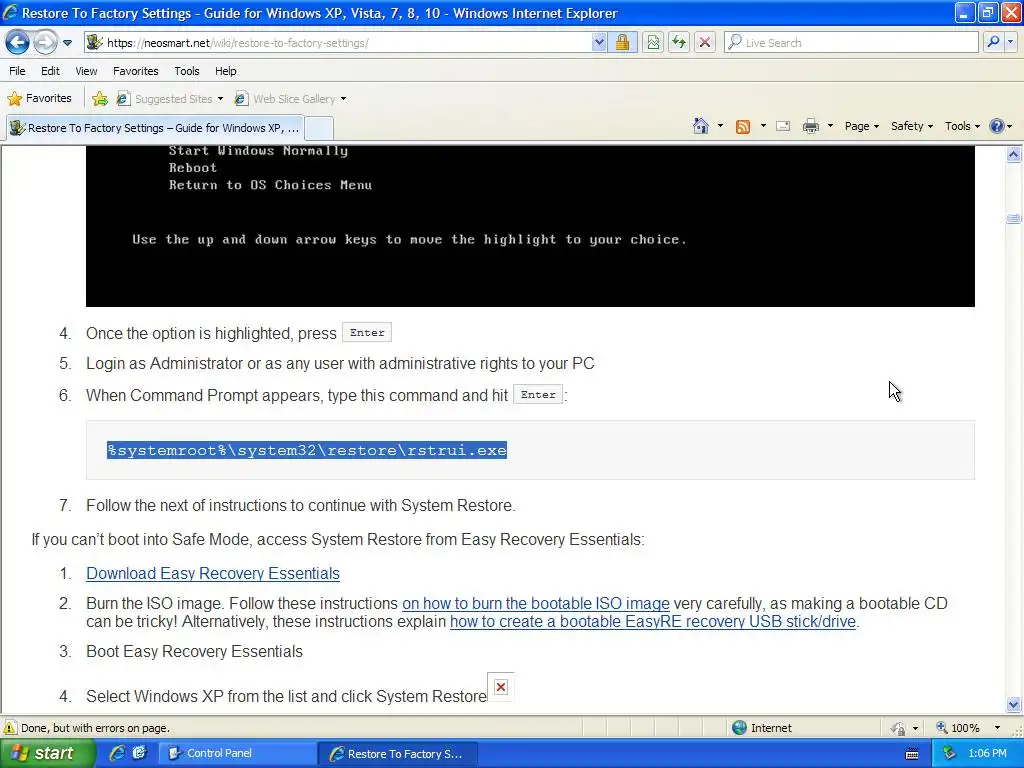1024x768 pixels.
Task: Click the scrollbar down arrow
Action: (1014, 705)
